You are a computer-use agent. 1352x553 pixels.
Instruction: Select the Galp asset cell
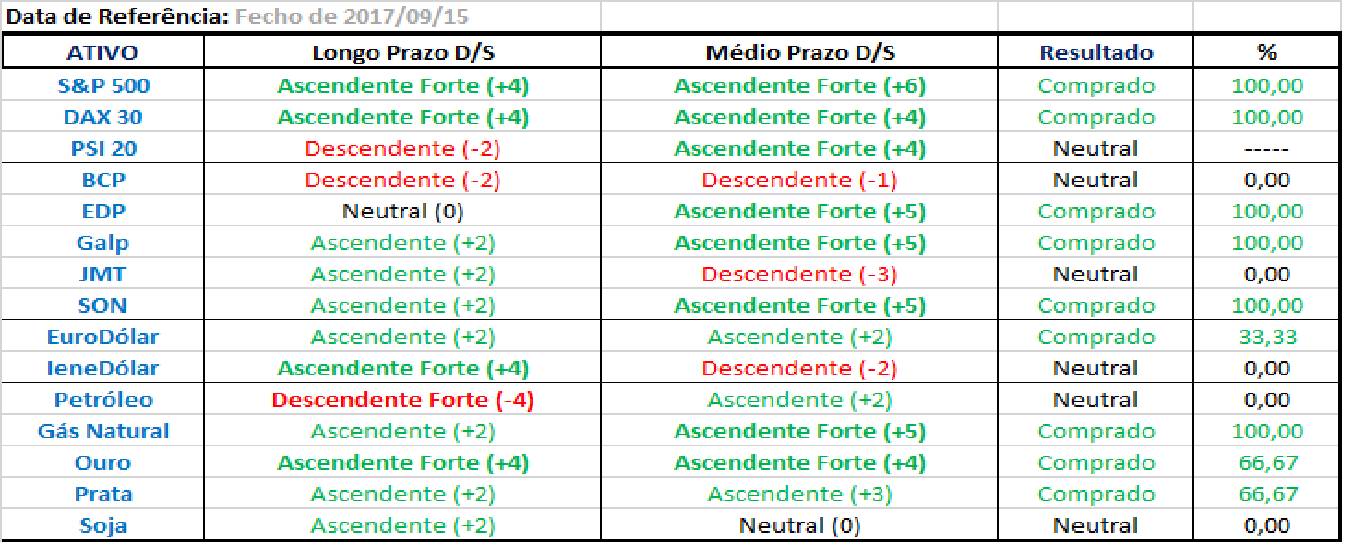(103, 243)
